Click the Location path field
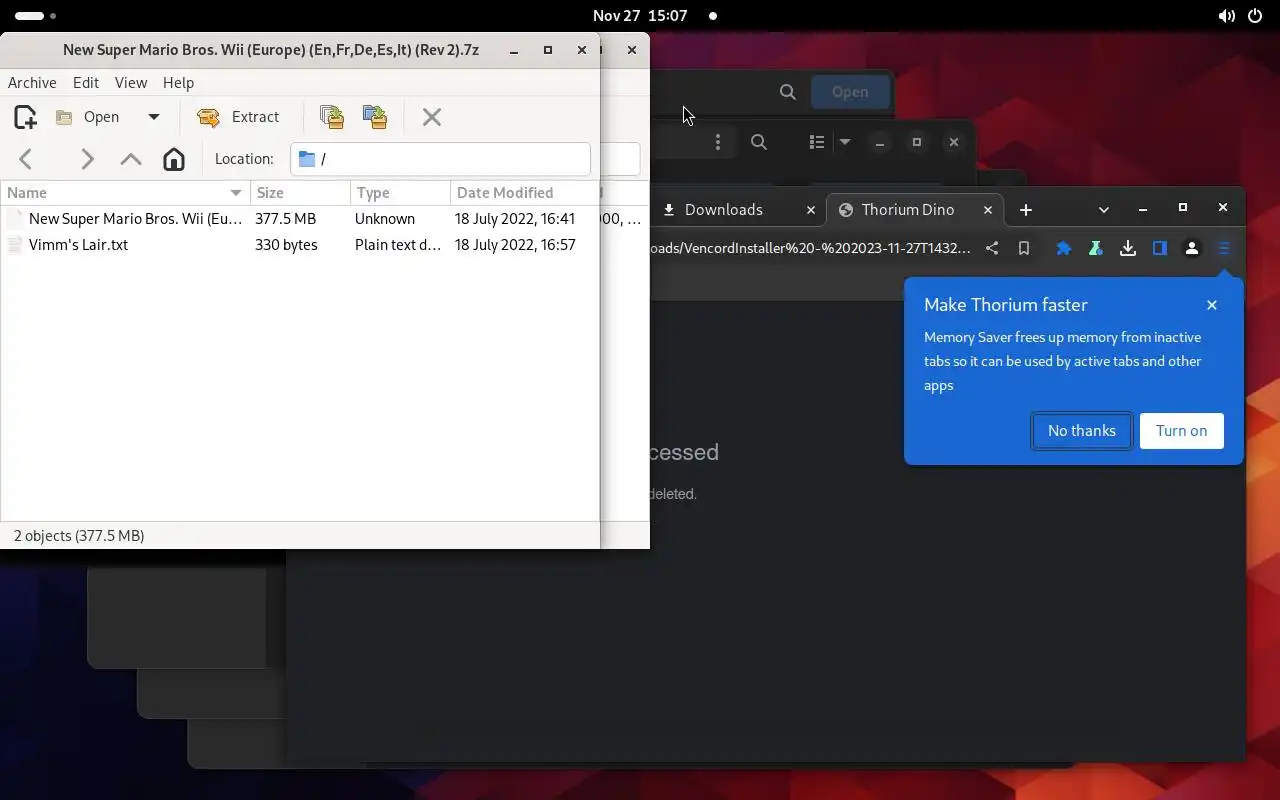 (440, 159)
